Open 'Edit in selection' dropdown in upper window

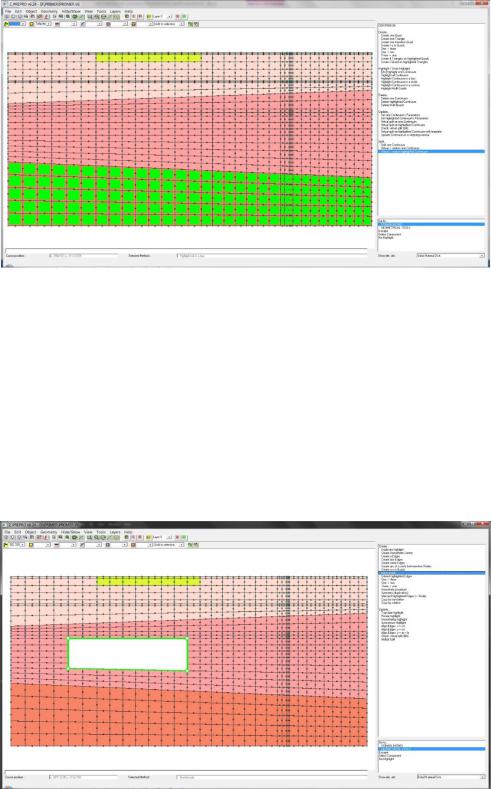[x=169, y=24]
